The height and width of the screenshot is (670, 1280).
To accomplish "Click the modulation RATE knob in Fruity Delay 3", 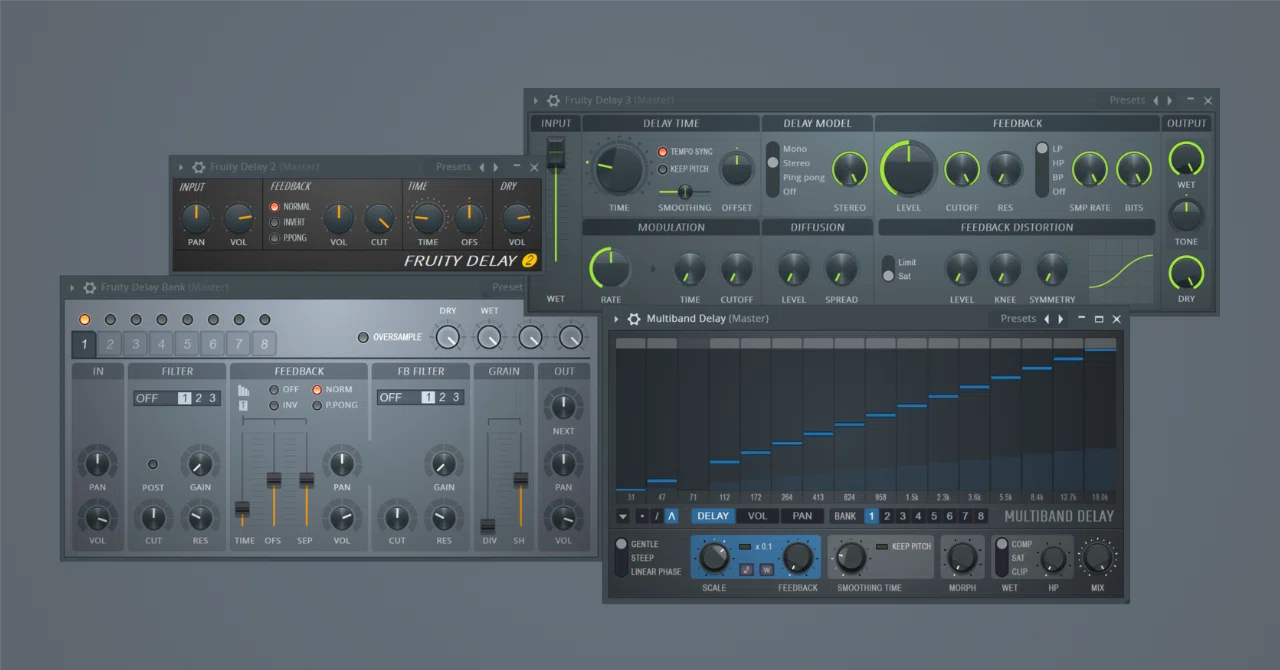I will coord(610,269).
